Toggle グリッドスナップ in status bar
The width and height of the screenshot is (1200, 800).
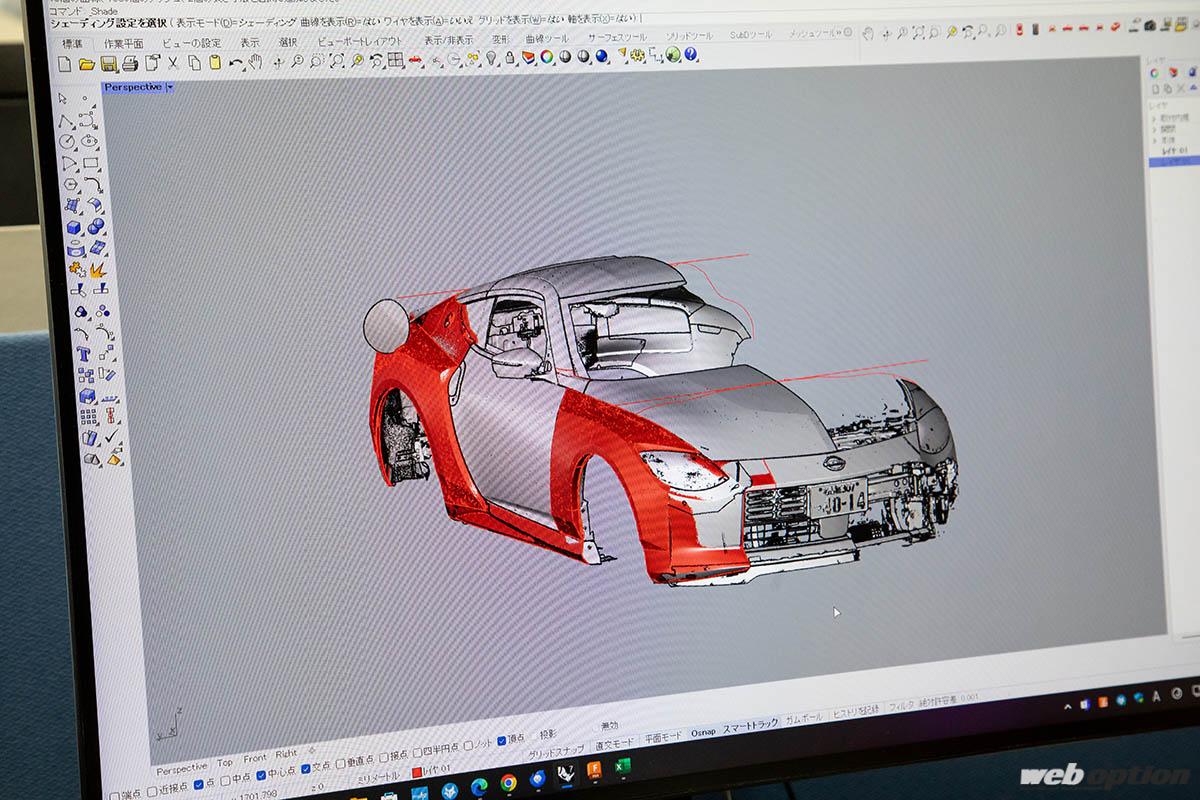coord(556,751)
